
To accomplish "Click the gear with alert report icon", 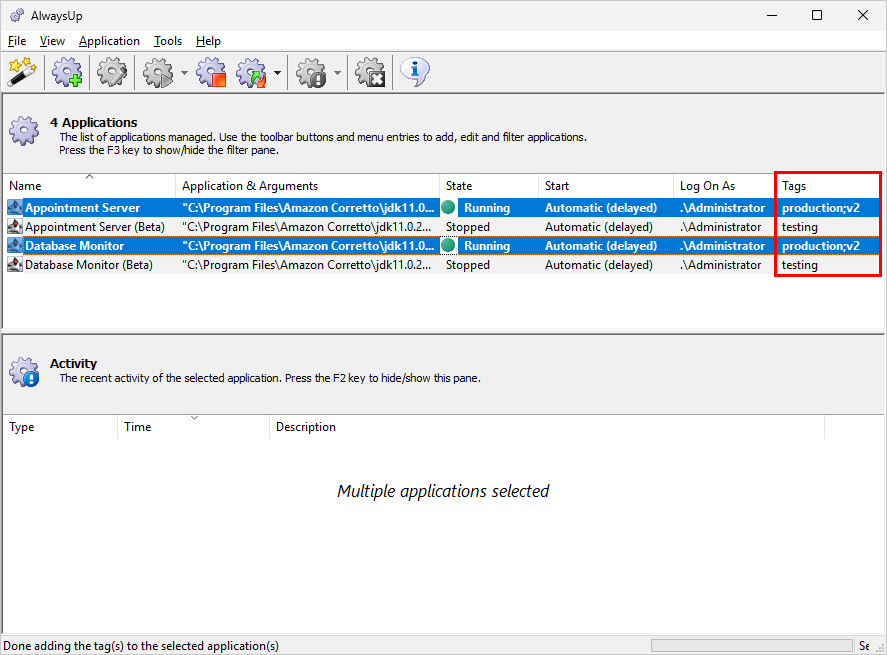I will (x=312, y=72).
